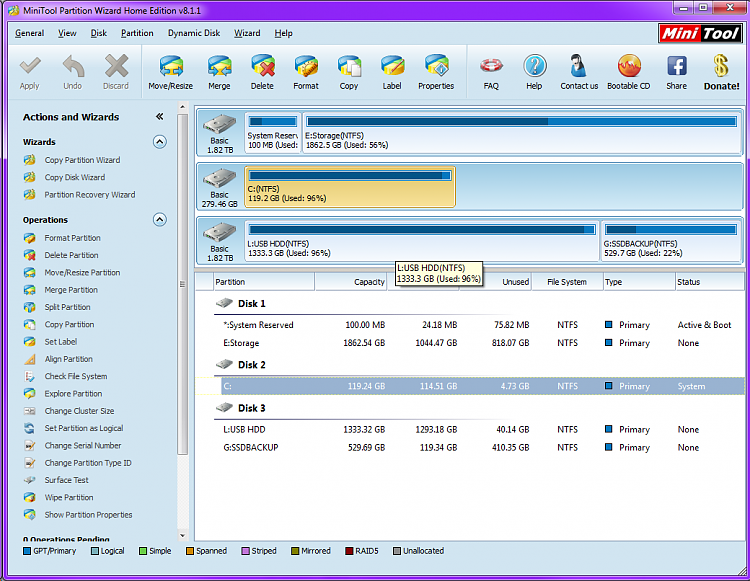The height and width of the screenshot is (581, 750).
Task: Collapse the Actions and Wizards panel
Action: (160, 116)
